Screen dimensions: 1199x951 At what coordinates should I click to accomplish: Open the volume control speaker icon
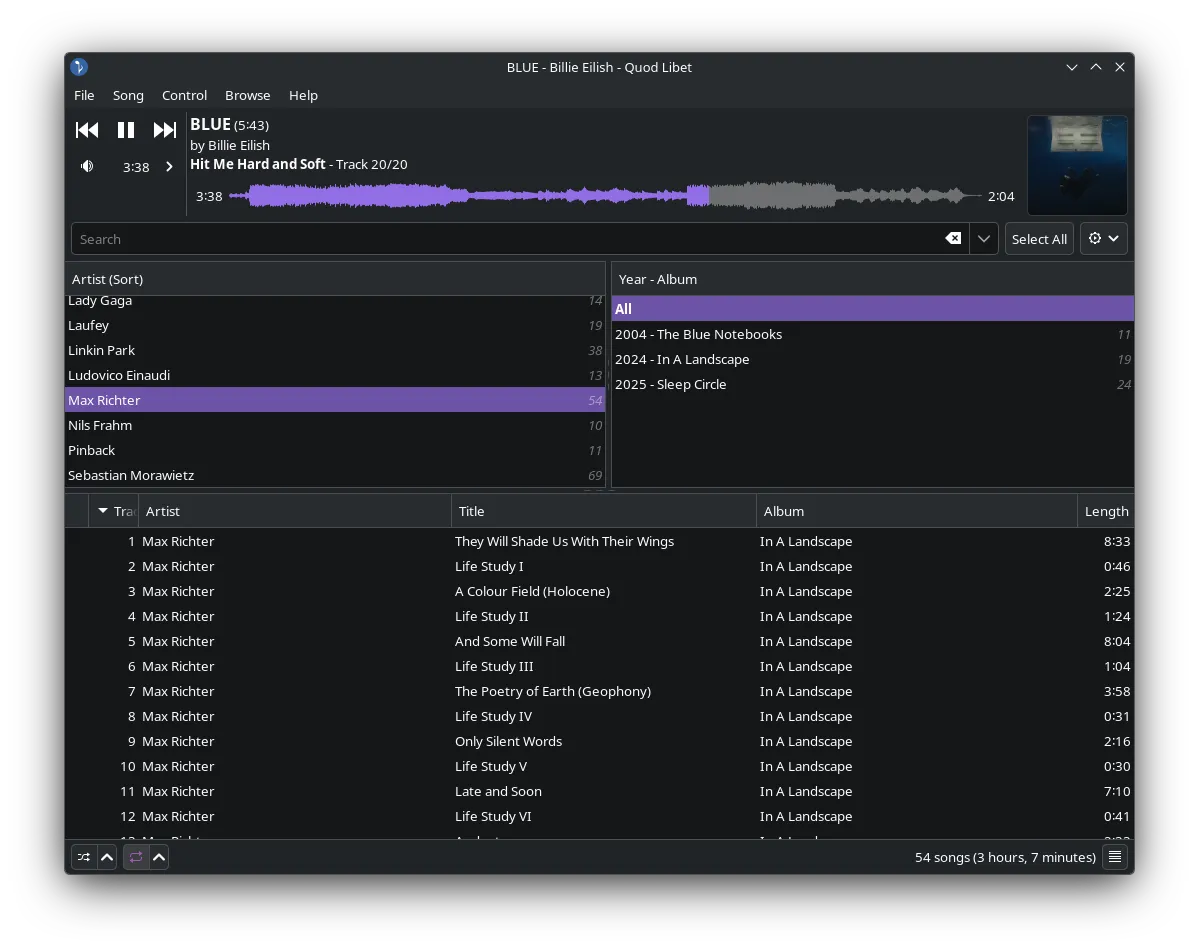[x=87, y=166]
